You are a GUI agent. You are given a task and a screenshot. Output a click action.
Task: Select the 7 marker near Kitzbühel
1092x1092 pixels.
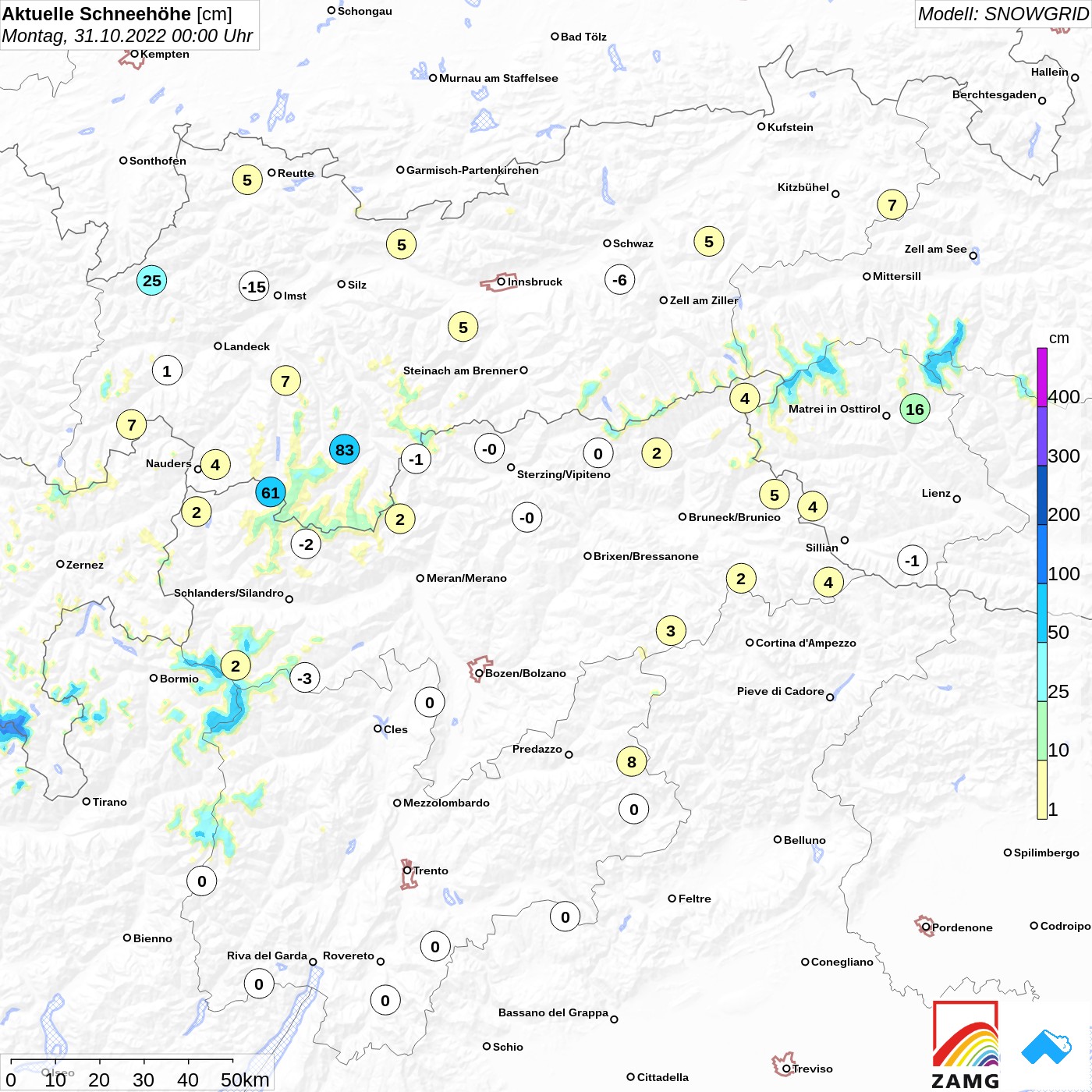click(x=892, y=204)
